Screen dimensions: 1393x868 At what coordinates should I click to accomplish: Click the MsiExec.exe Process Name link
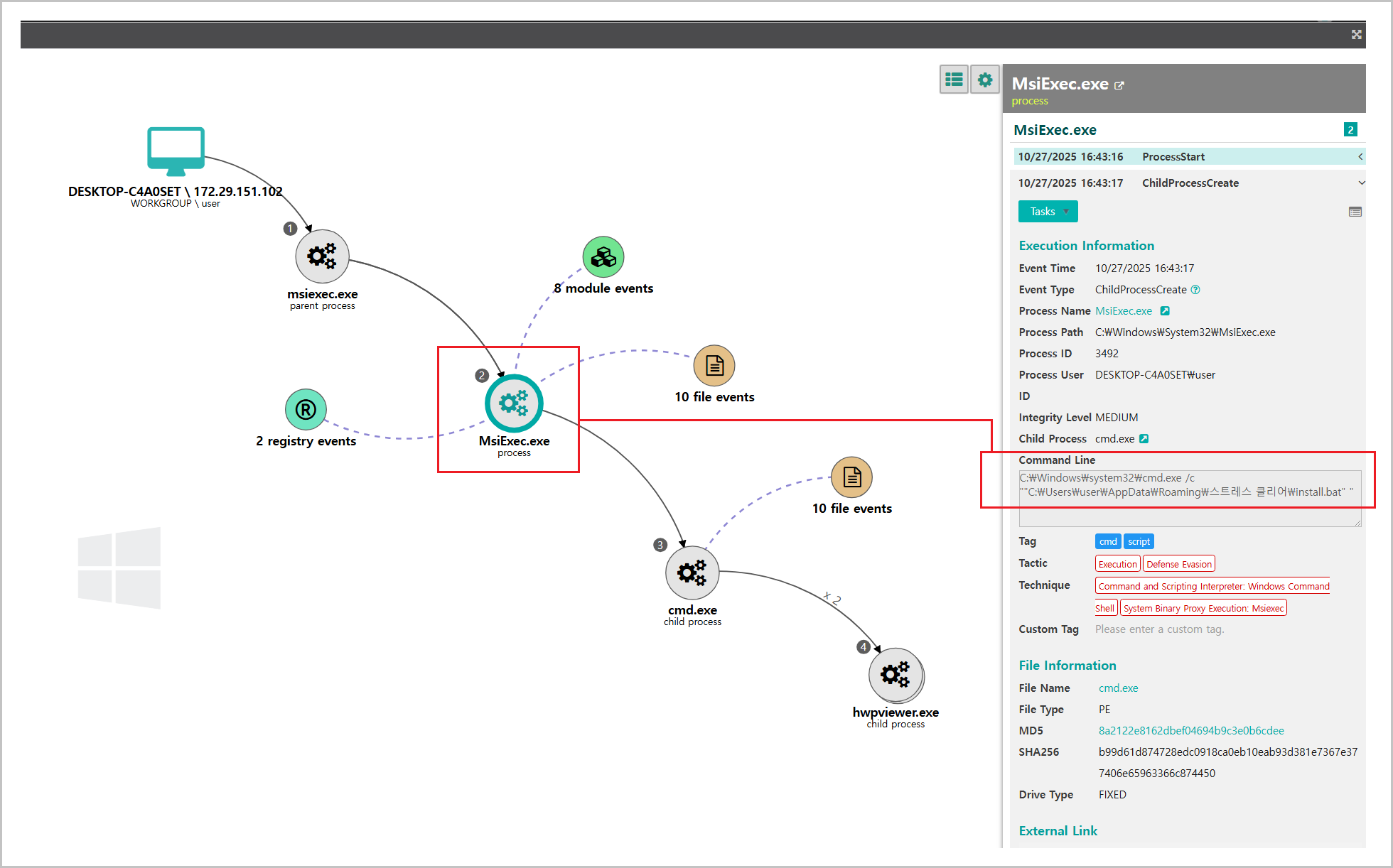click(x=1124, y=311)
